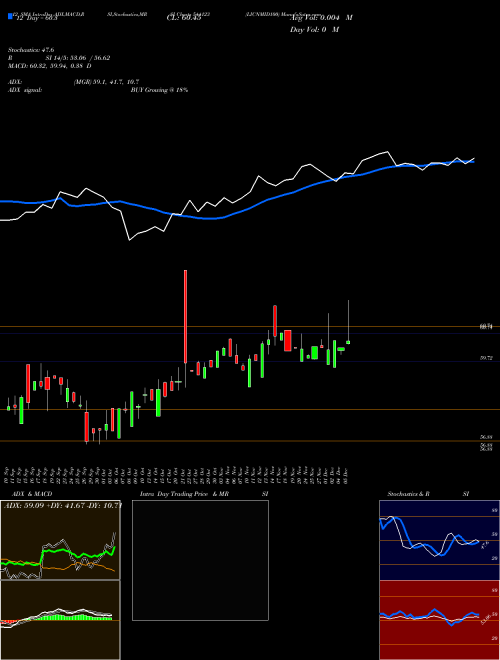Image resolution: width=500 pixels, height=660 pixels.
Task: Click the 'MACD: 60.32, 59.94, 0.38' line
Action: click(47, 66)
